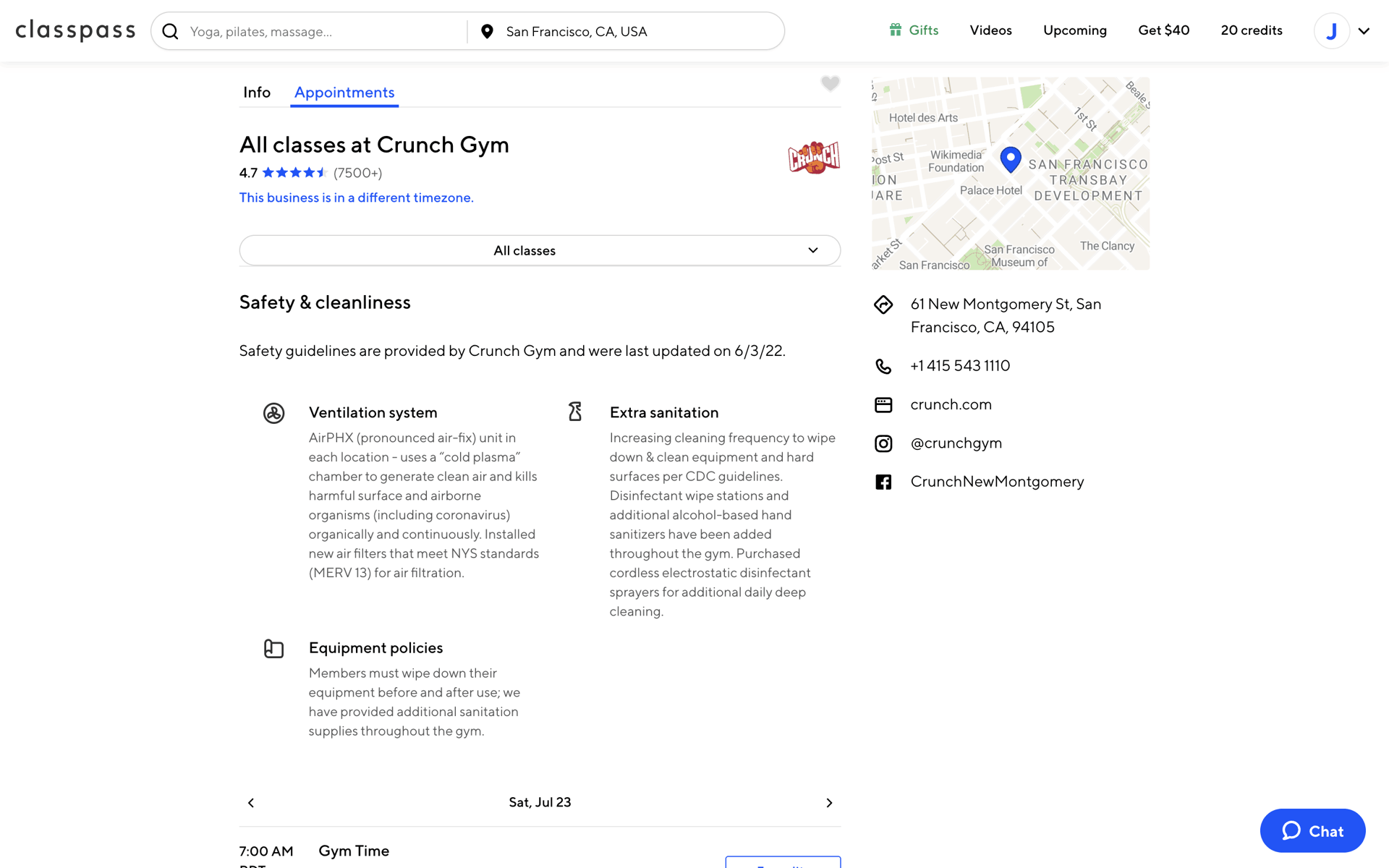Open Gifts in top navigation
The image size is (1389, 868).
pyautogui.click(x=914, y=30)
